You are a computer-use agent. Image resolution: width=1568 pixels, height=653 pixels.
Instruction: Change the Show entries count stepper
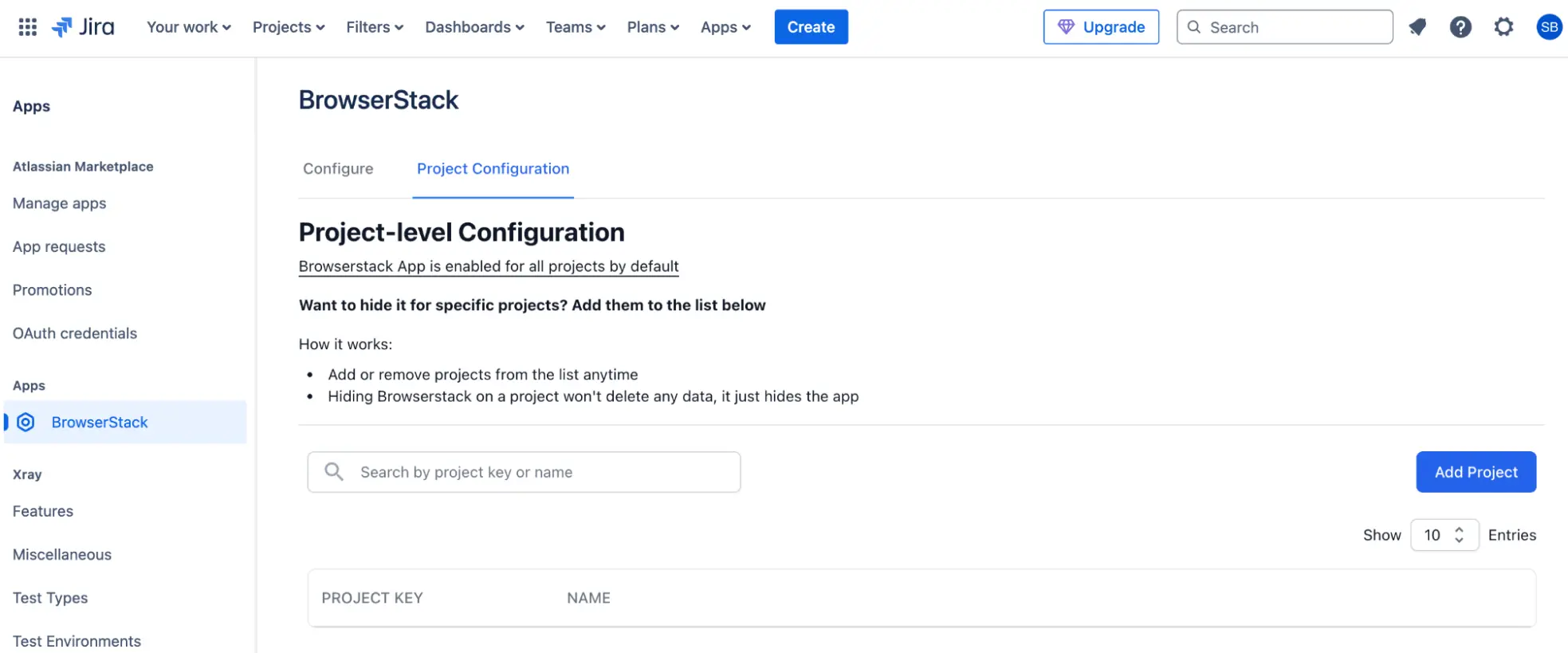tap(1458, 535)
